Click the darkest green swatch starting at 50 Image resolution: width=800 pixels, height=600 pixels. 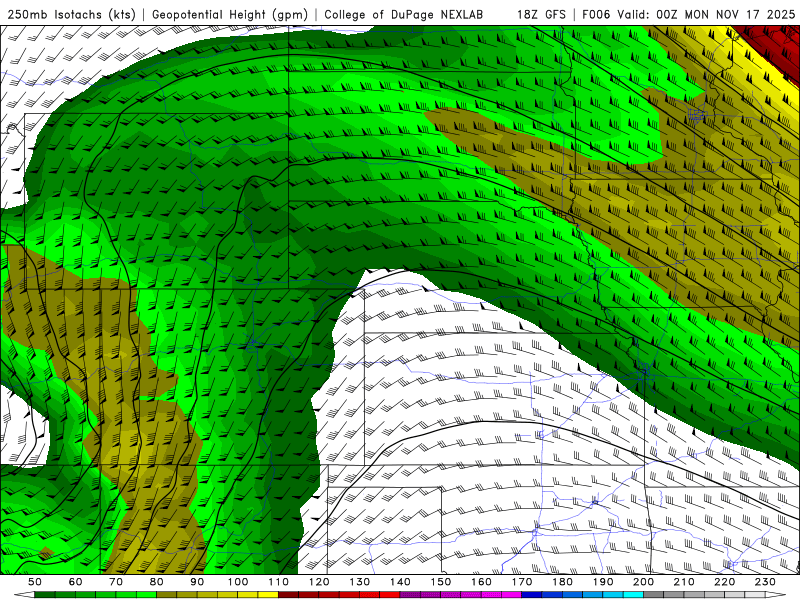pos(45,595)
